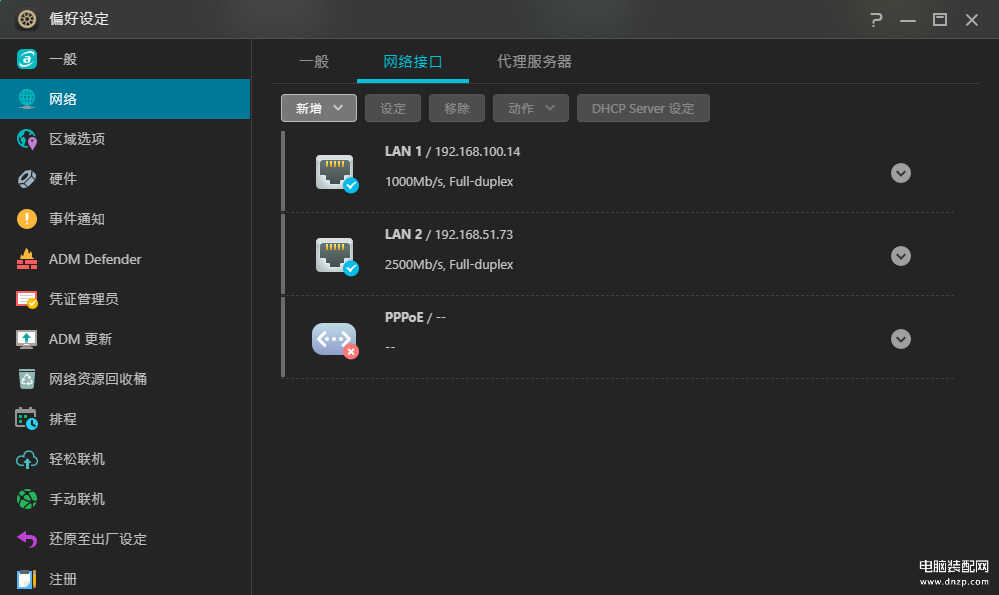Image resolution: width=999 pixels, height=595 pixels.
Task: Select ADM Defender menu label
Action: pos(95,259)
